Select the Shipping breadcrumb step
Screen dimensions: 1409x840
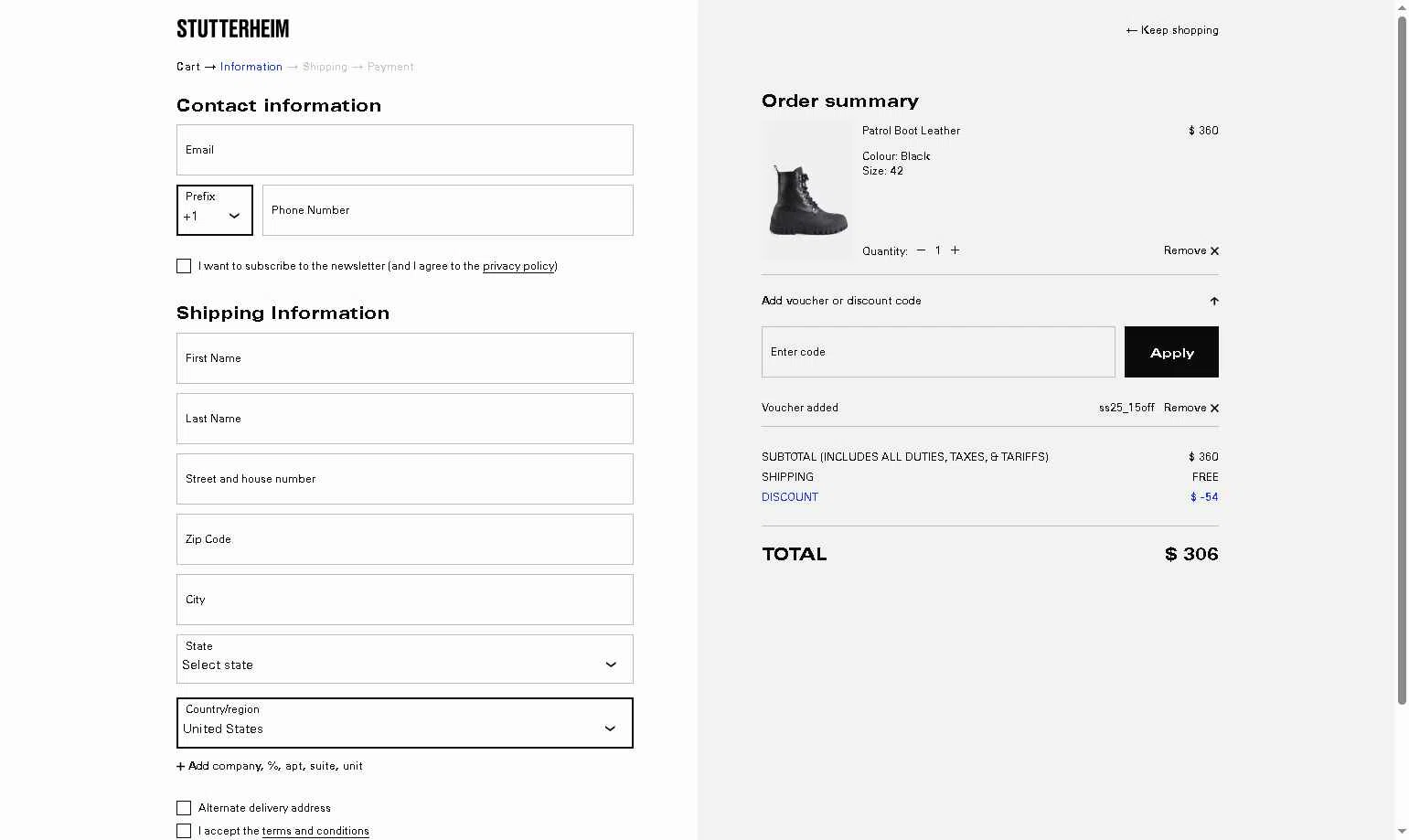point(325,67)
